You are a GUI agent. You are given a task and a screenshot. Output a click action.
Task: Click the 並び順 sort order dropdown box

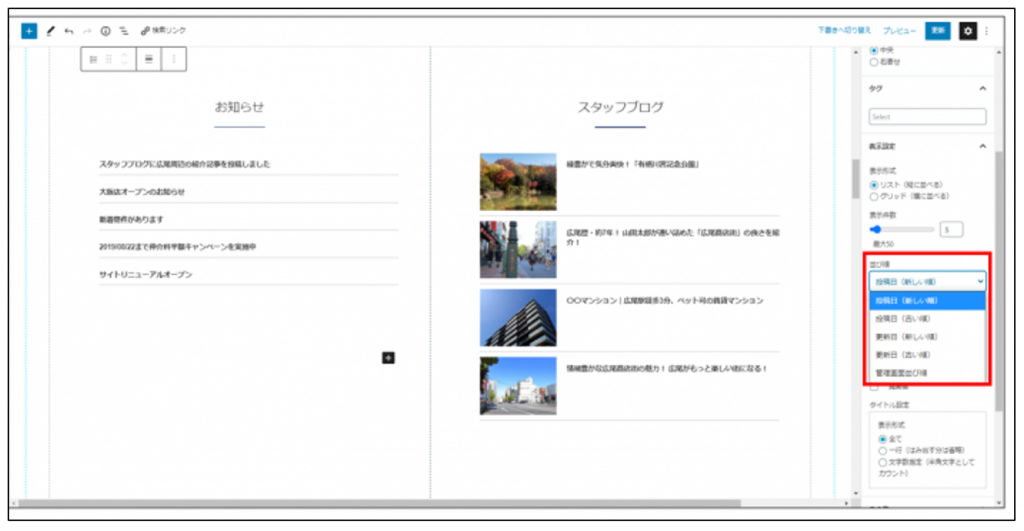(x=927, y=282)
